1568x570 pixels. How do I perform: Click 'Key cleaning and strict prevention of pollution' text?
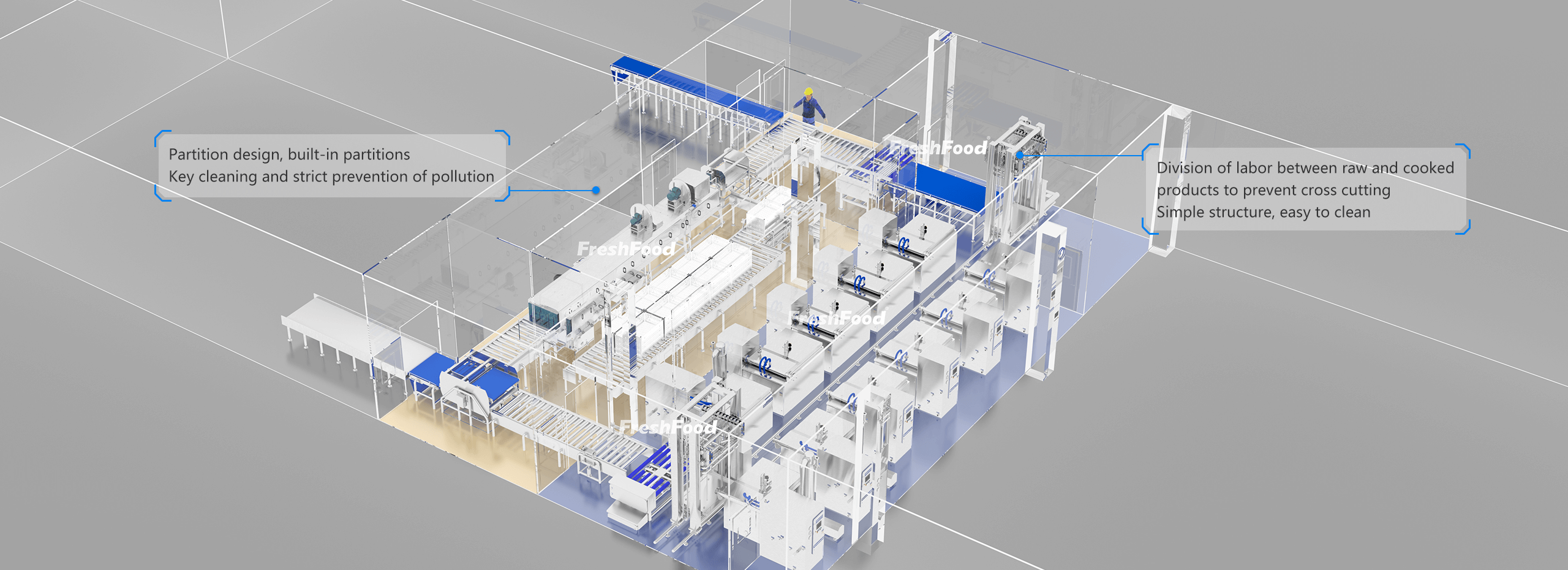(x=331, y=177)
